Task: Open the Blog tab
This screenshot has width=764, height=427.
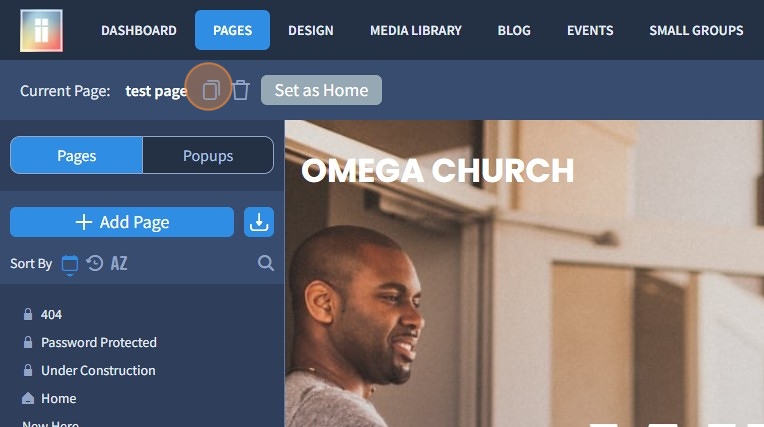Action: (514, 30)
